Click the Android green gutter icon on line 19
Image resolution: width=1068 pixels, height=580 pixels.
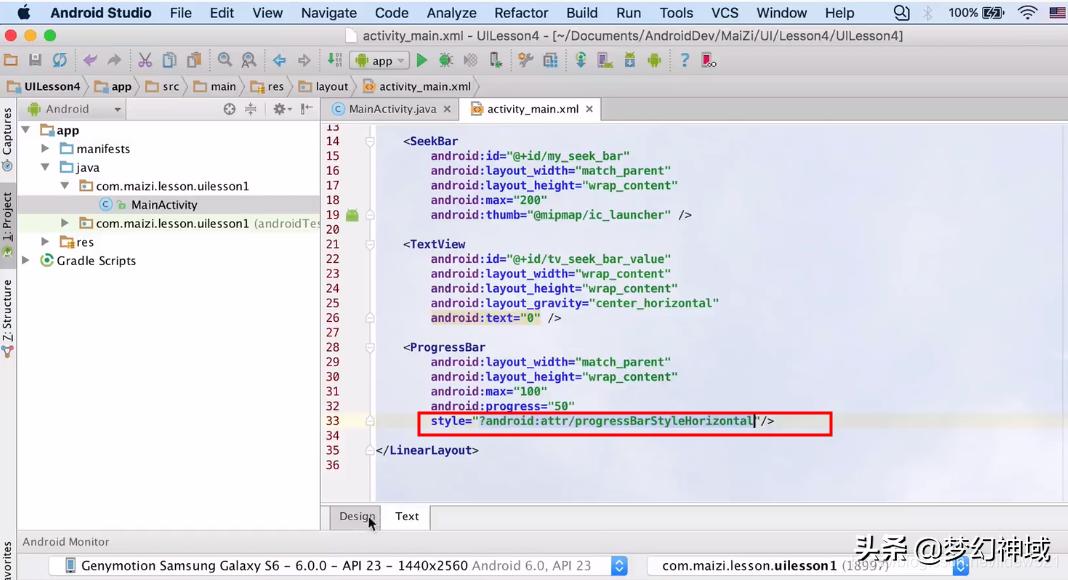coord(352,215)
